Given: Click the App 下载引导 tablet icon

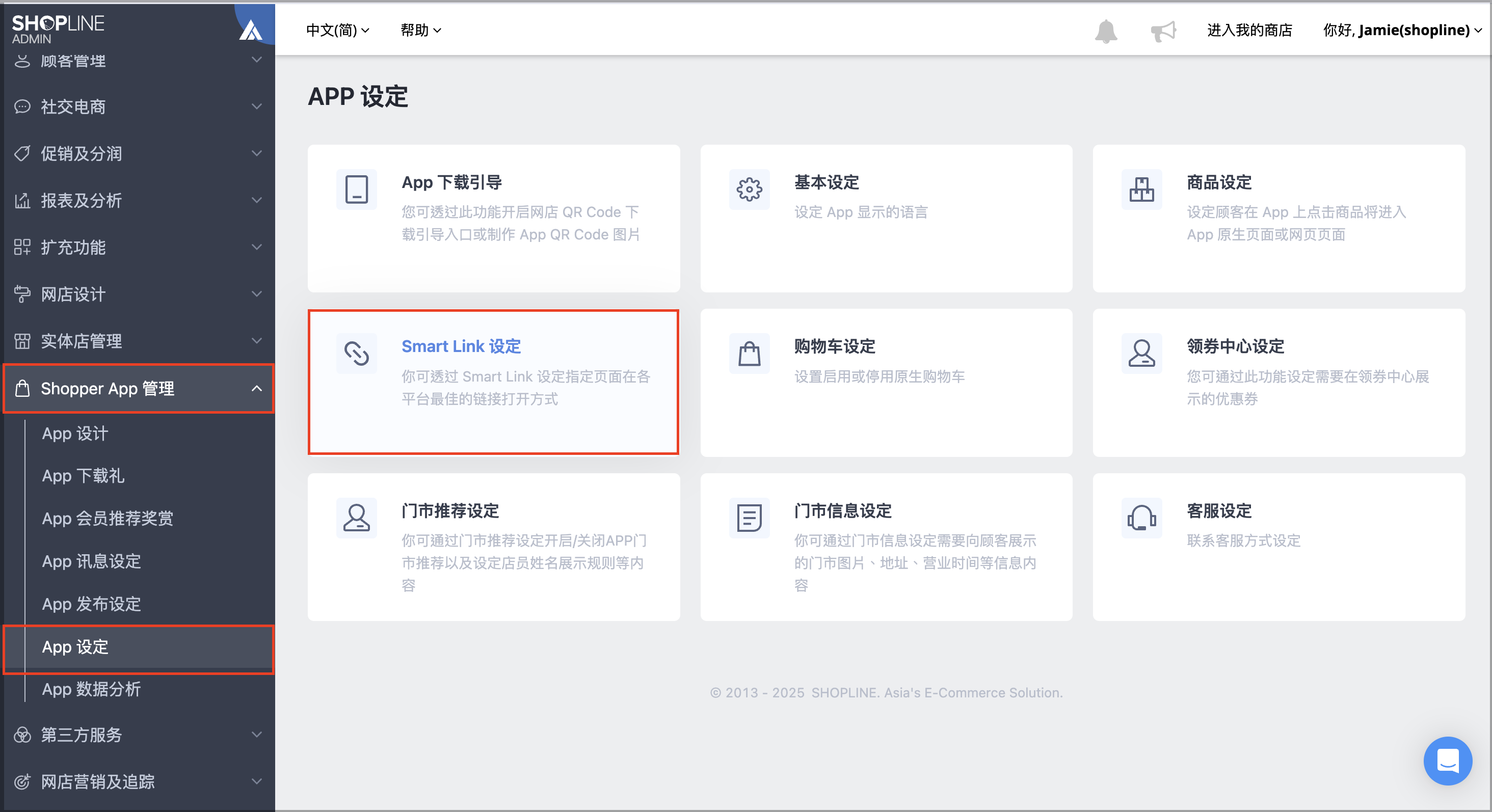Looking at the screenshot, I should (x=357, y=190).
